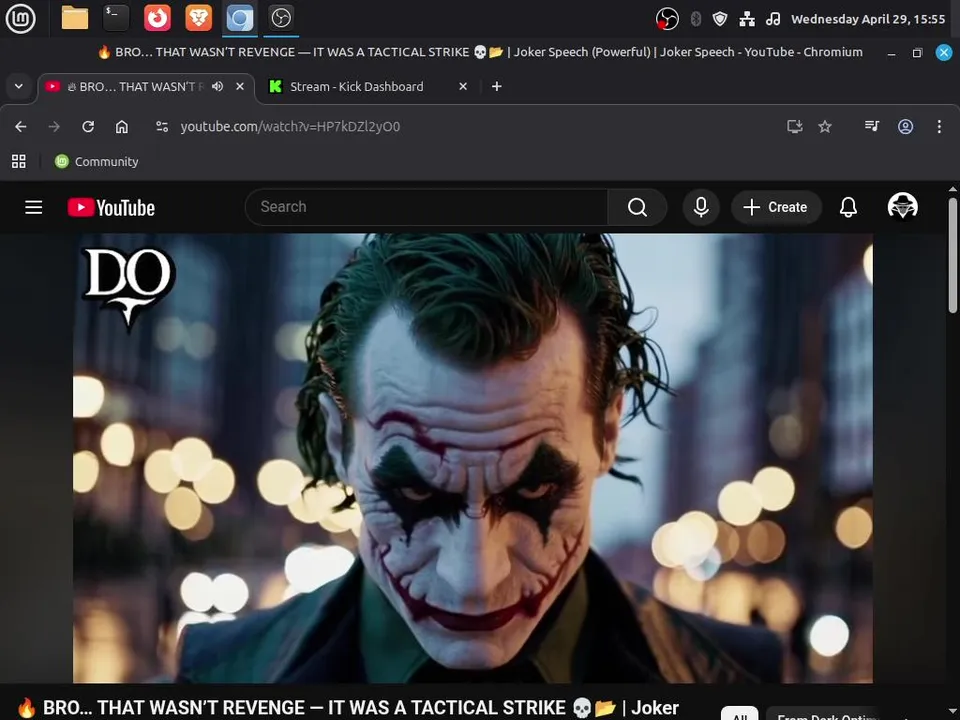This screenshot has width=960, height=720.
Task: Bookmark this page with the star
Action: click(x=825, y=127)
